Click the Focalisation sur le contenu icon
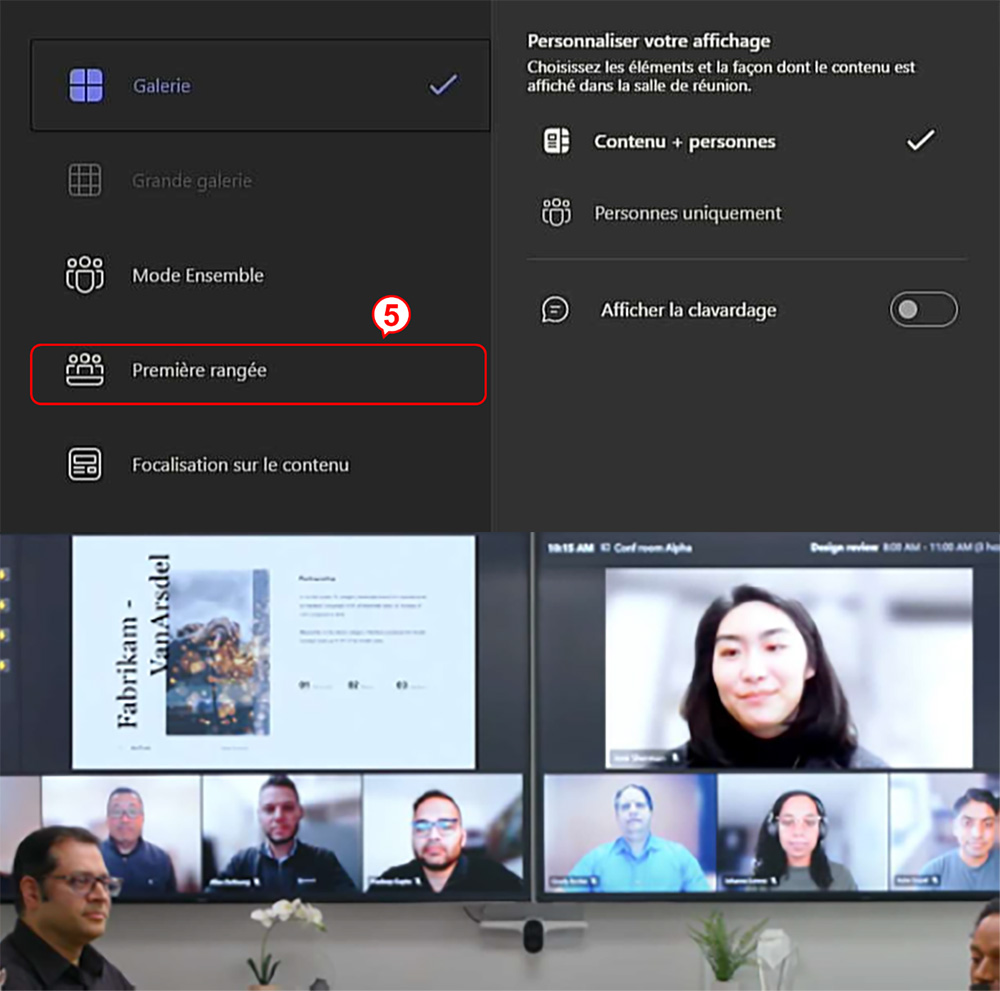This screenshot has height=991, width=1000. [85, 465]
